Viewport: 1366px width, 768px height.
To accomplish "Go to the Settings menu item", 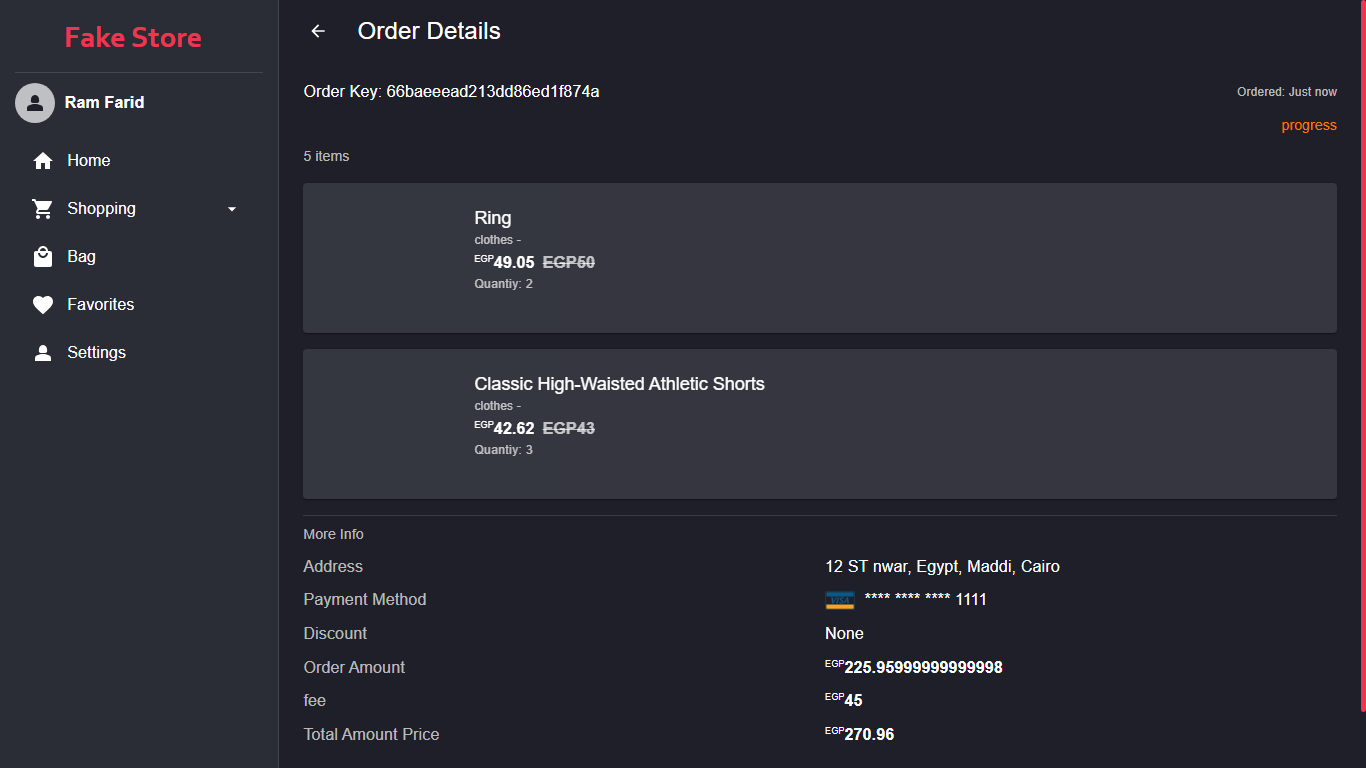I will (x=96, y=353).
